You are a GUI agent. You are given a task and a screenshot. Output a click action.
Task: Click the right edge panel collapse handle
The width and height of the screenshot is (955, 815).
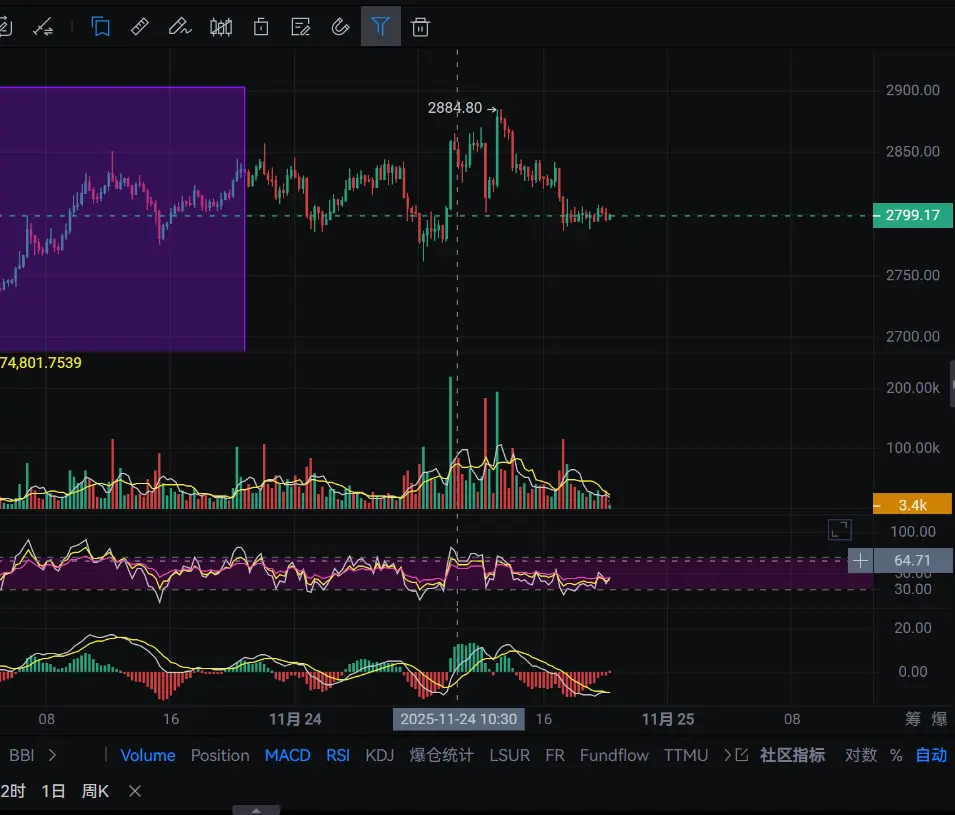[952, 384]
